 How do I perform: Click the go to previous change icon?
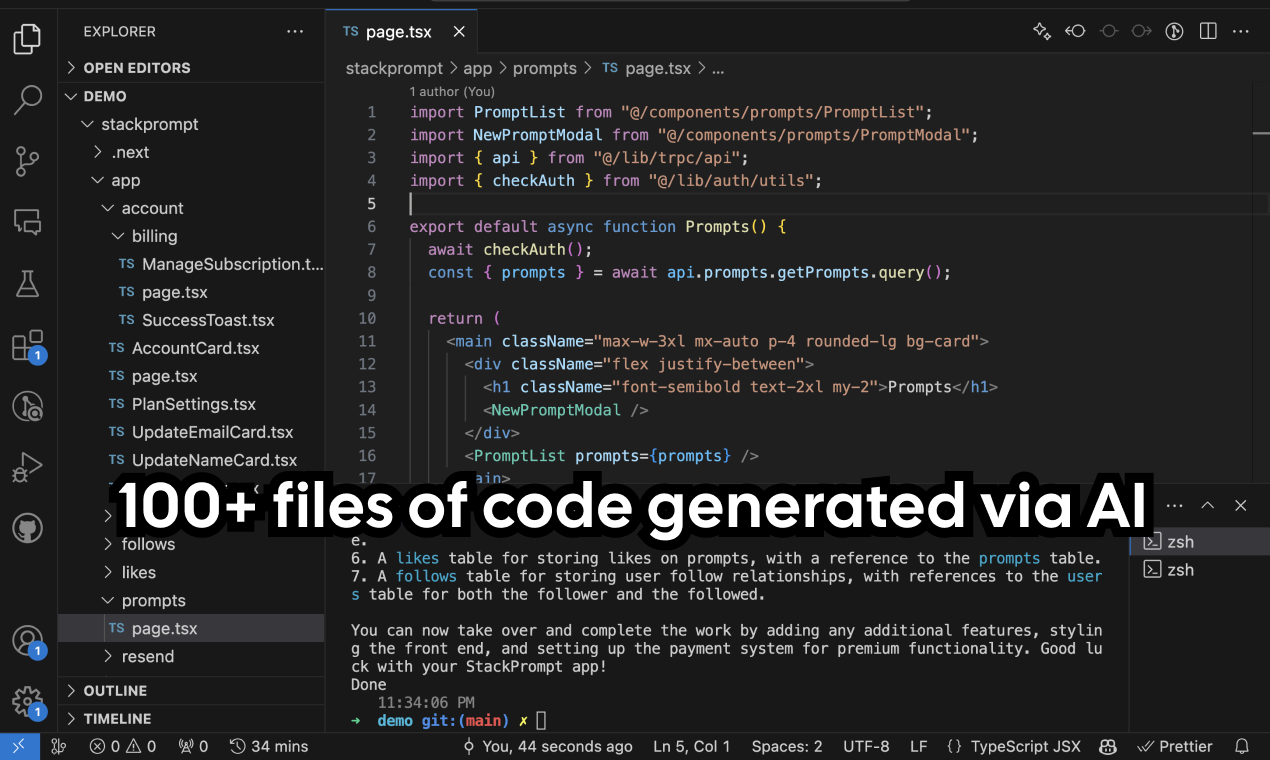click(1075, 31)
